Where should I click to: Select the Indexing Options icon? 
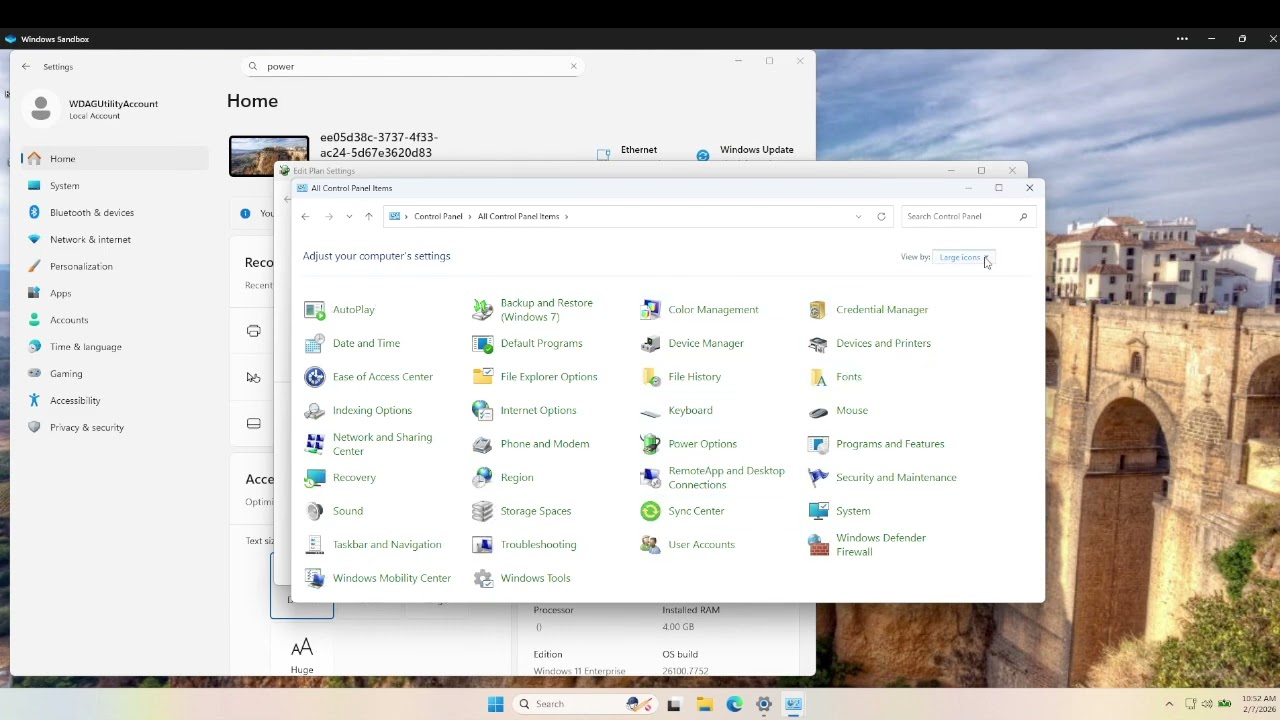[315, 411]
